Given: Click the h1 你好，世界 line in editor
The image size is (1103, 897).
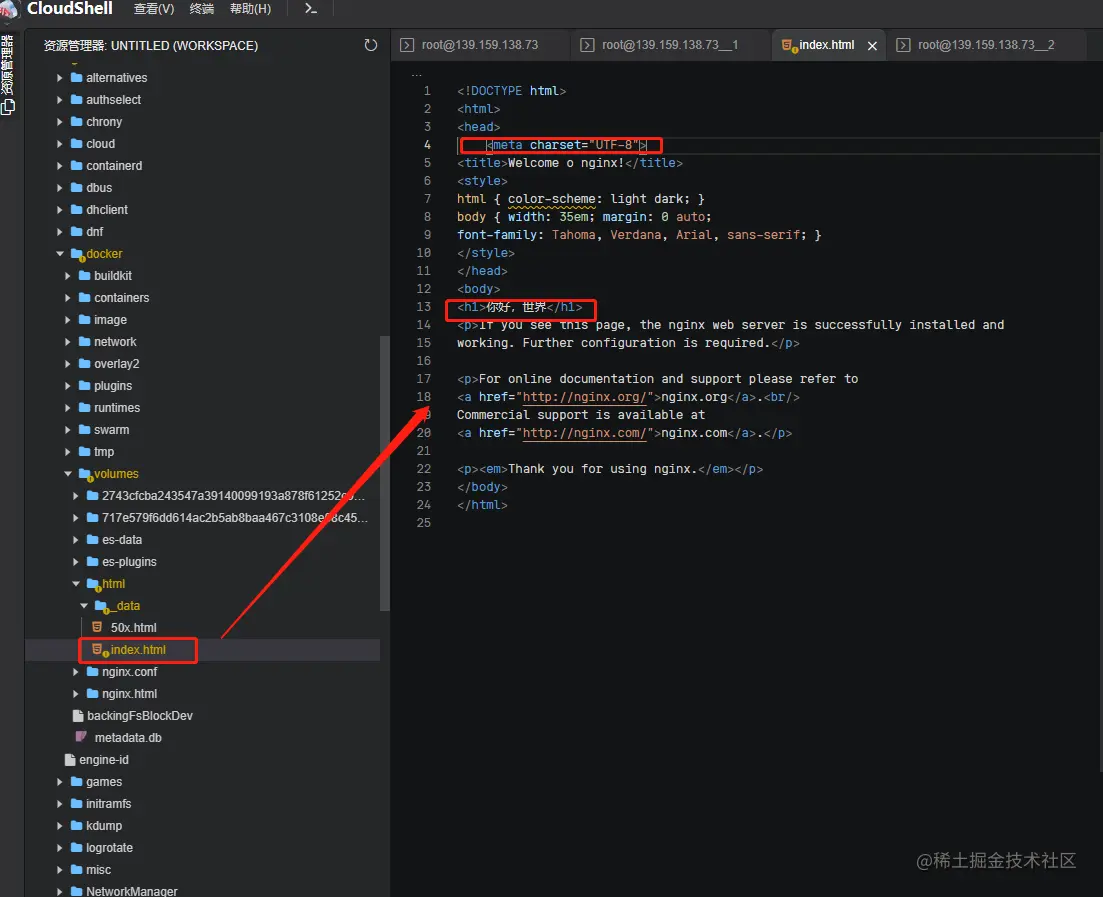Looking at the screenshot, I should (x=520, y=307).
